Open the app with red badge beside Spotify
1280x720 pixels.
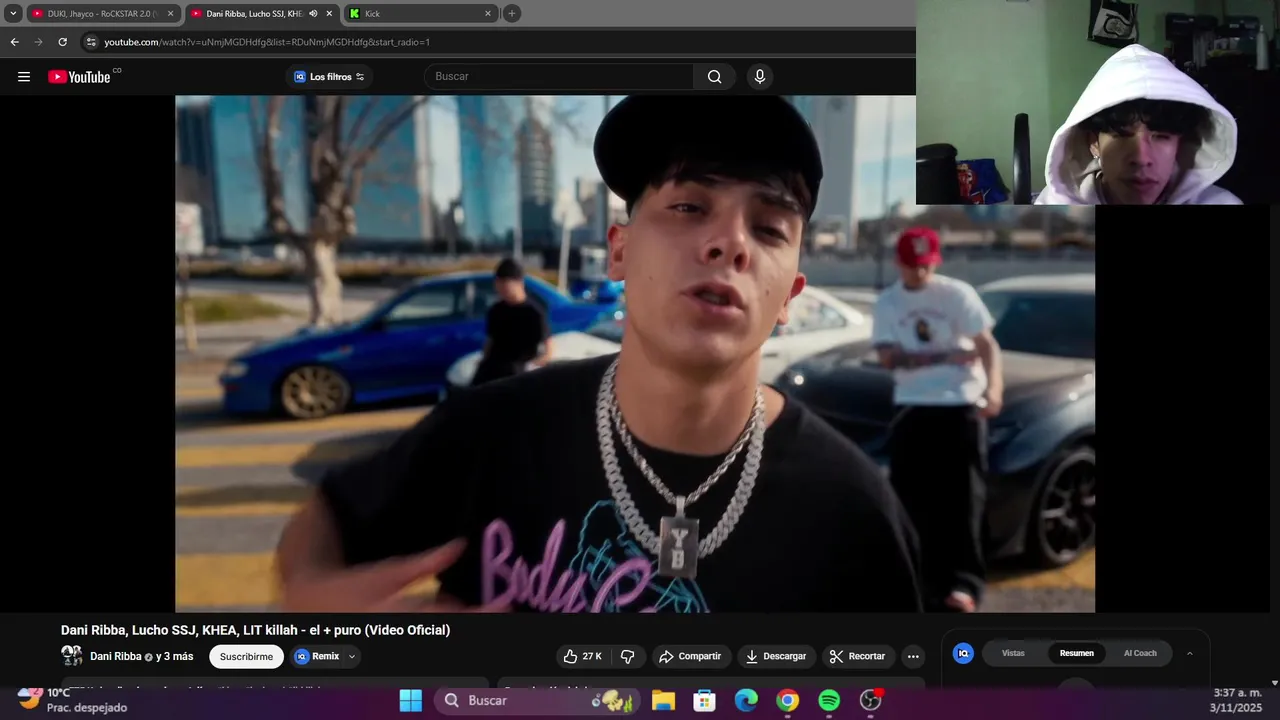point(871,700)
